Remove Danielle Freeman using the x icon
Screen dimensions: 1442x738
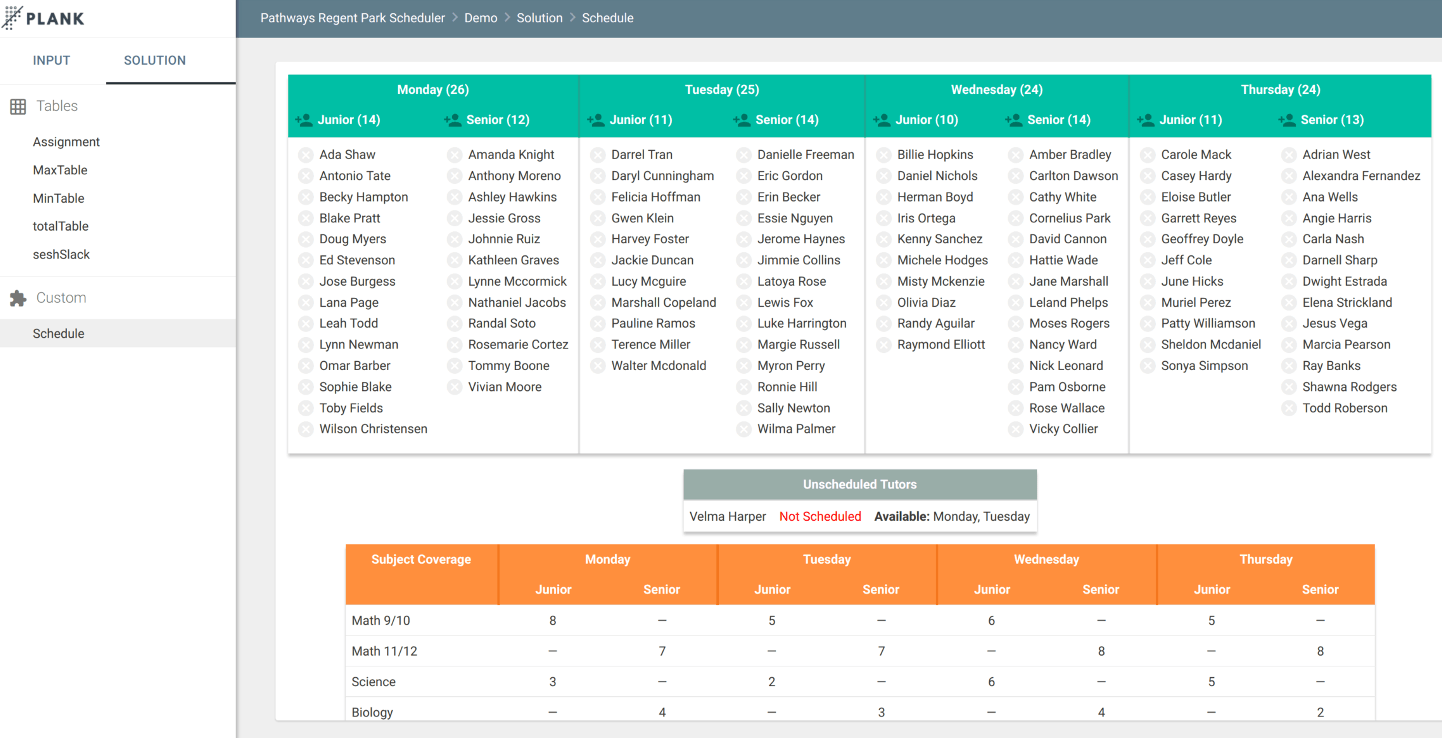click(744, 155)
